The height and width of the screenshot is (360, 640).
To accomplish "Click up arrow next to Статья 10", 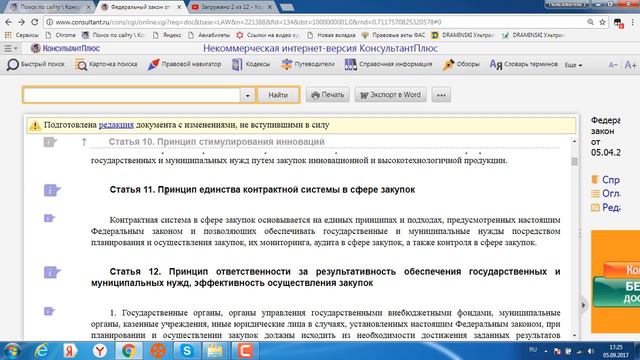I will pyautogui.click(x=84, y=142).
